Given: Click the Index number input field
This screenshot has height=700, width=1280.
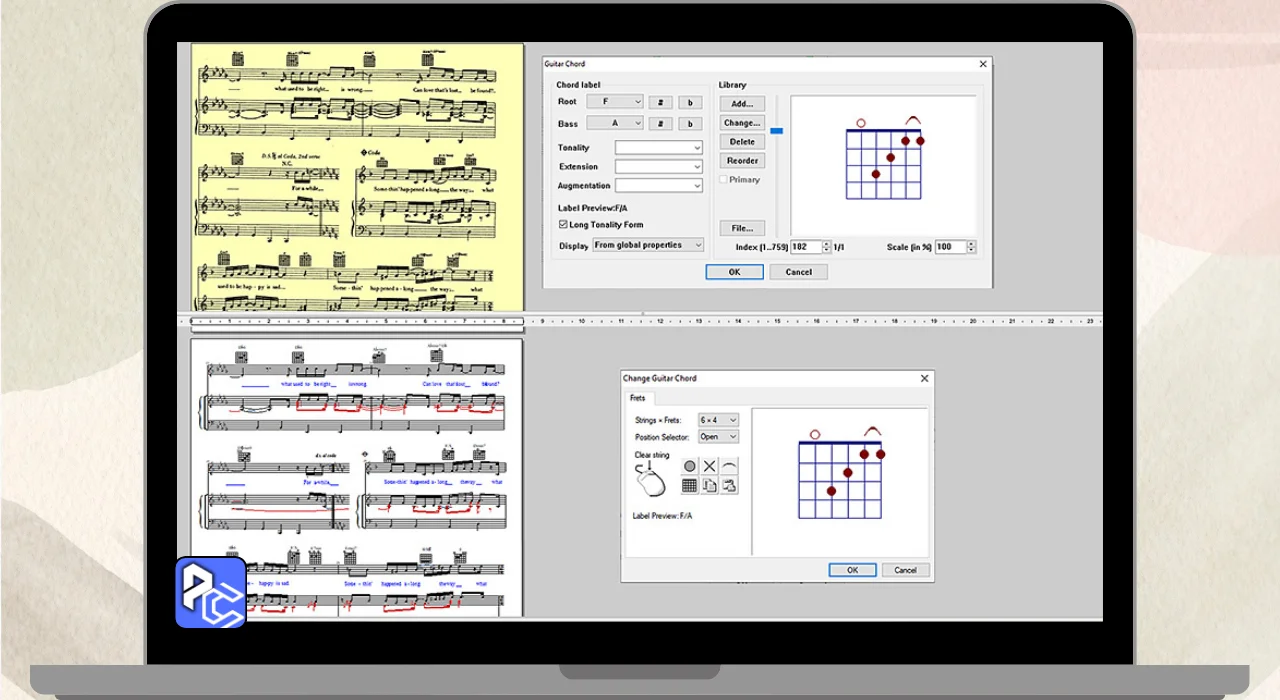Looking at the screenshot, I should coord(805,247).
